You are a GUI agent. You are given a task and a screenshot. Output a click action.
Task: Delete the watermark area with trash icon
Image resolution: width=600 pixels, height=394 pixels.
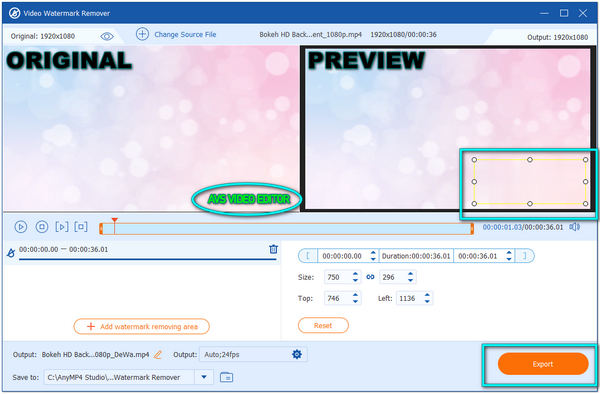coord(273,249)
